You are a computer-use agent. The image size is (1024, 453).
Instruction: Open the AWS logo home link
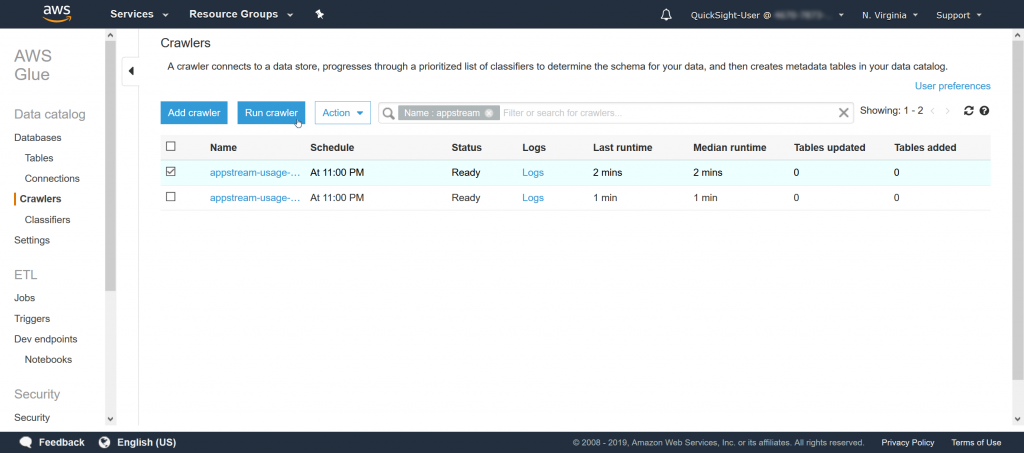(56, 14)
